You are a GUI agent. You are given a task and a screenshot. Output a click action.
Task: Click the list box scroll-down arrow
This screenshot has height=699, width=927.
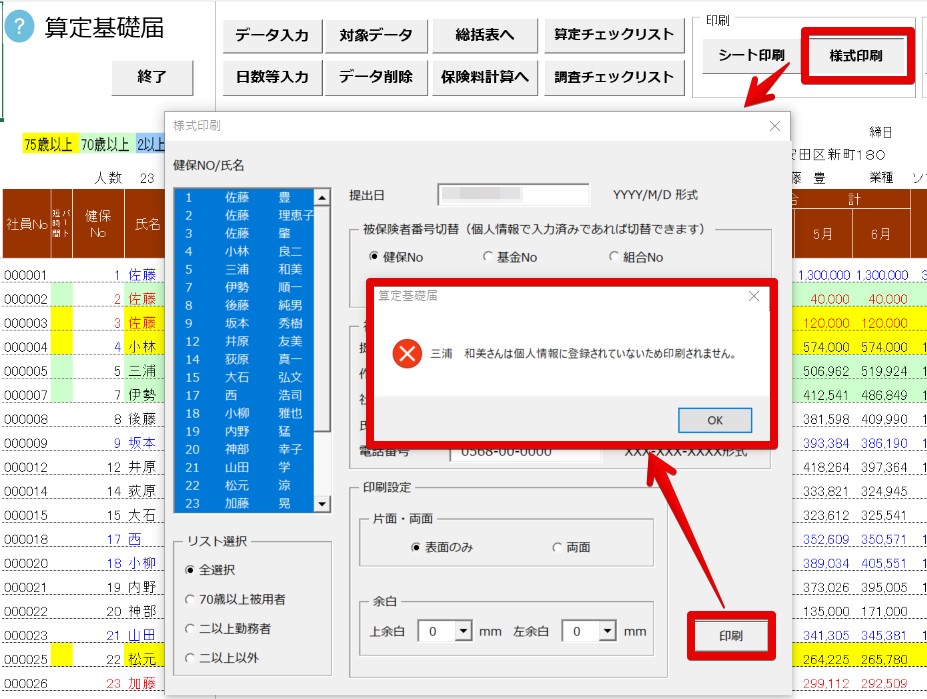point(322,504)
